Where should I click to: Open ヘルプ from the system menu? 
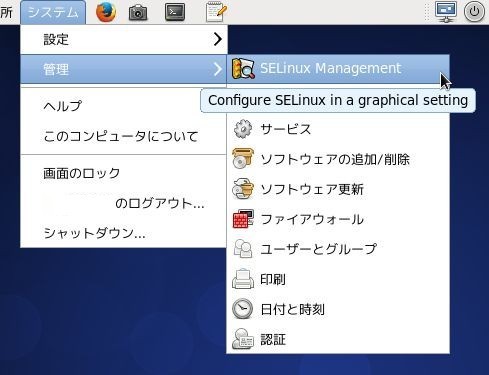coord(124,106)
